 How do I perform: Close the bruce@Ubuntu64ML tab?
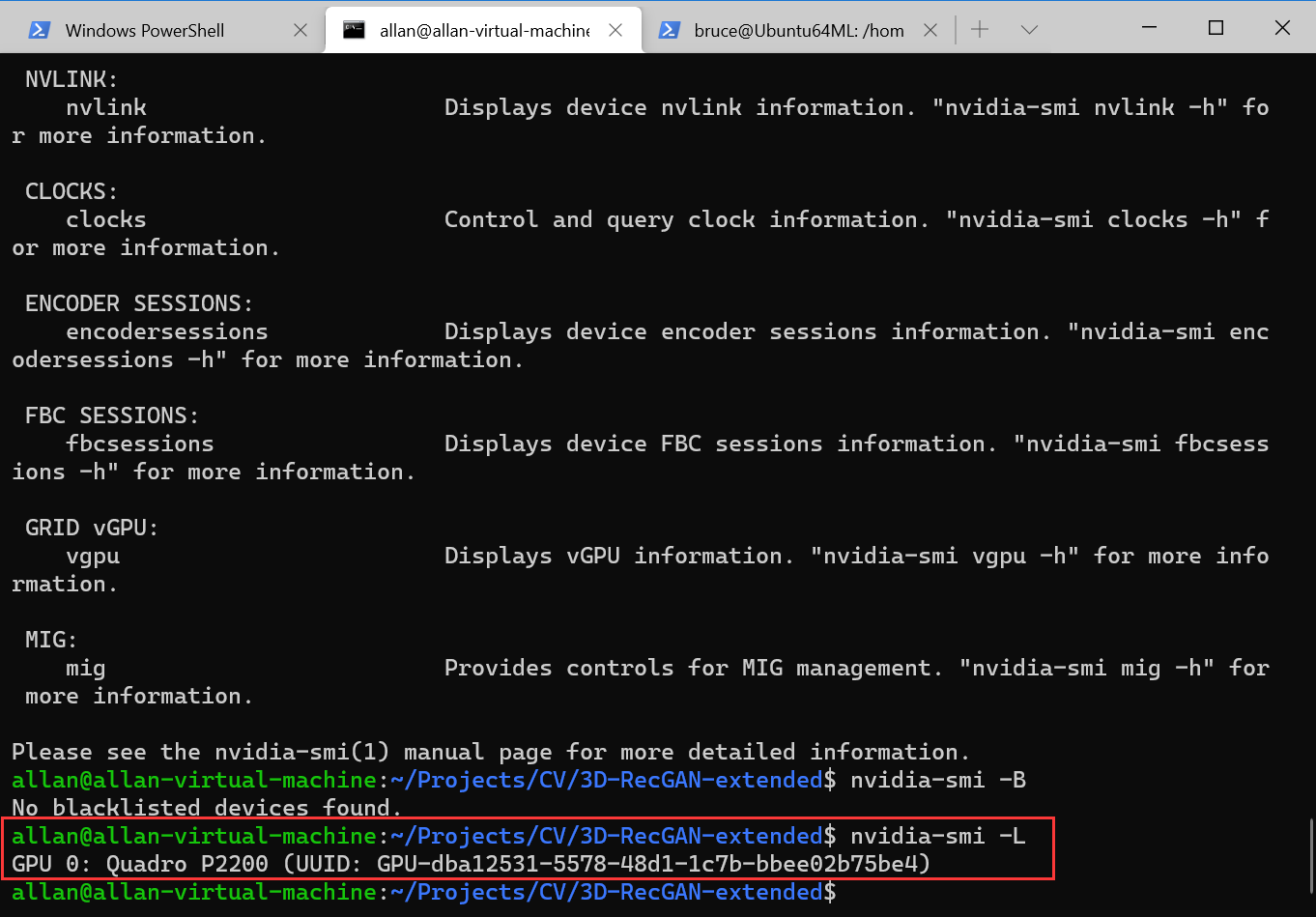coord(930,30)
